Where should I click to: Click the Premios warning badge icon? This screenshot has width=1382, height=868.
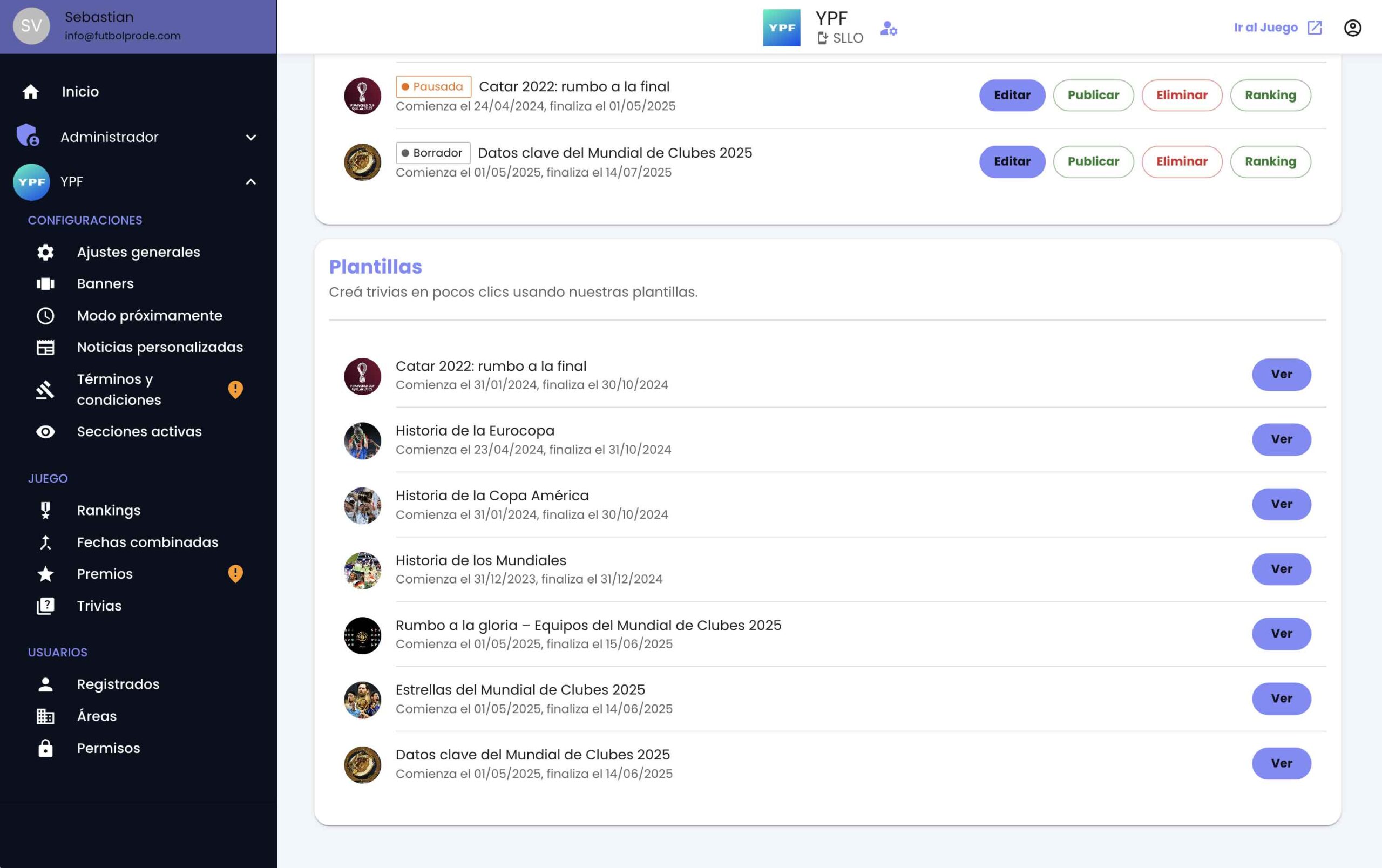(x=235, y=573)
